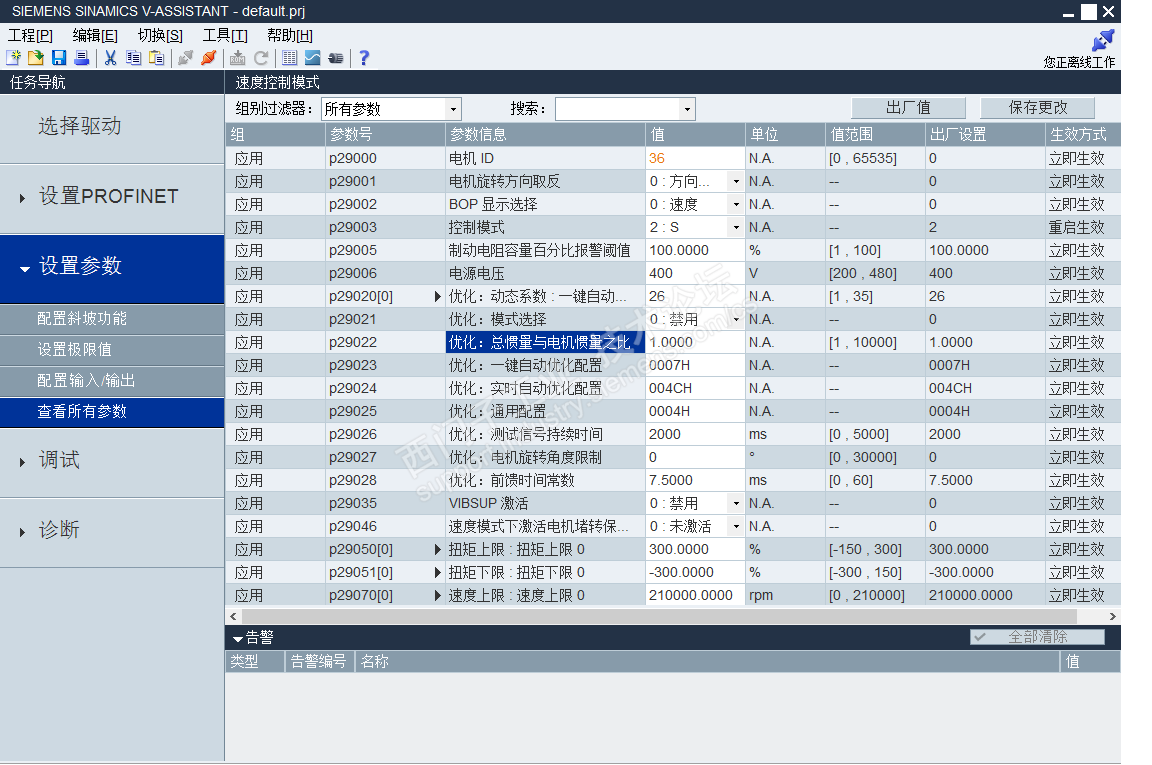This screenshot has height=765, width=1152.
Task: Open the 配置输入/输出 sub-item
Action: (x=112, y=381)
